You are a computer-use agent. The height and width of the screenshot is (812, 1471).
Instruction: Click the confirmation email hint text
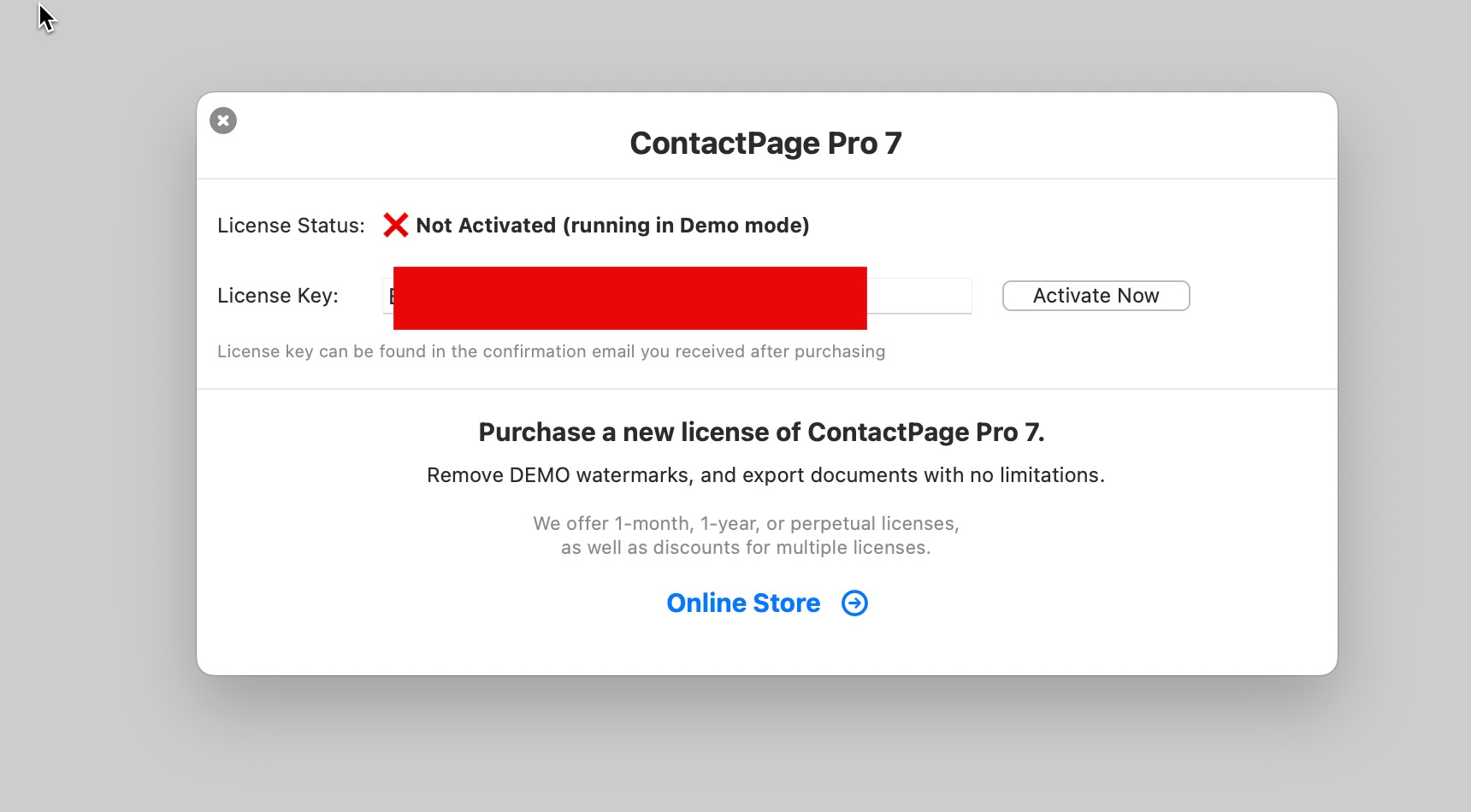[x=551, y=351]
